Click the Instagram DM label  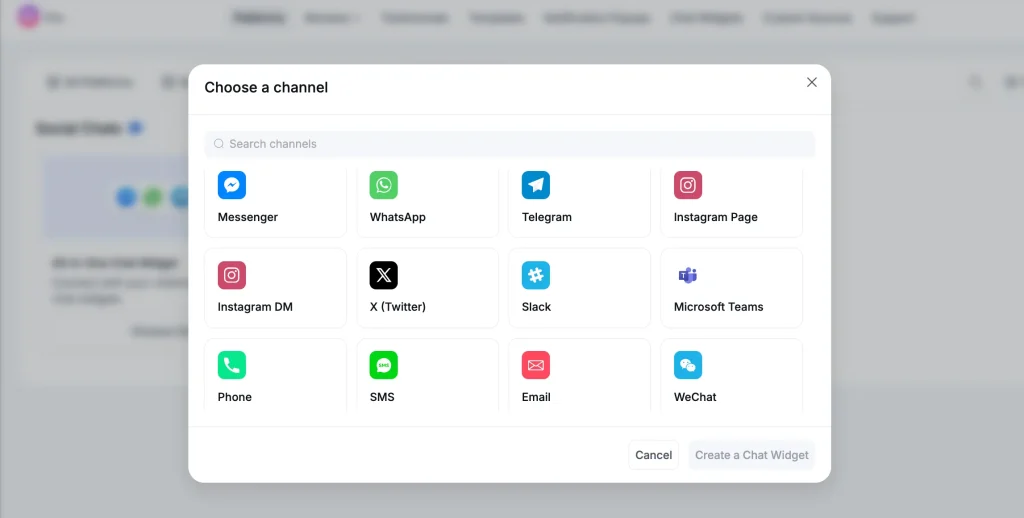255,306
